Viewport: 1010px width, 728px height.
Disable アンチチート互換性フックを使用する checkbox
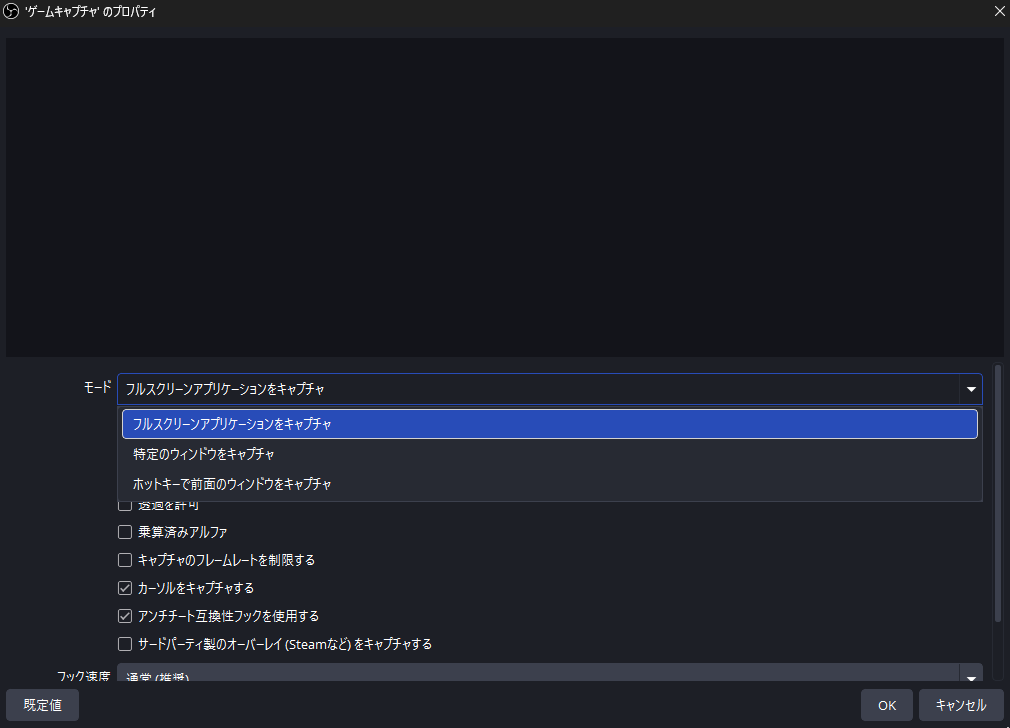click(x=125, y=616)
